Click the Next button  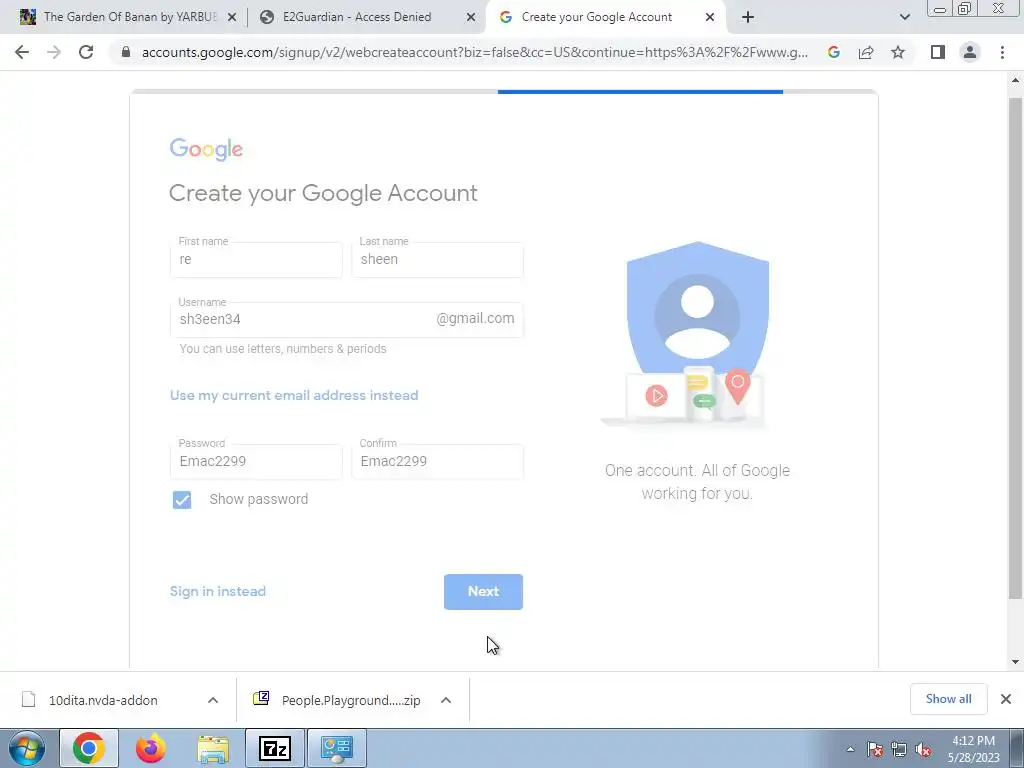(483, 592)
